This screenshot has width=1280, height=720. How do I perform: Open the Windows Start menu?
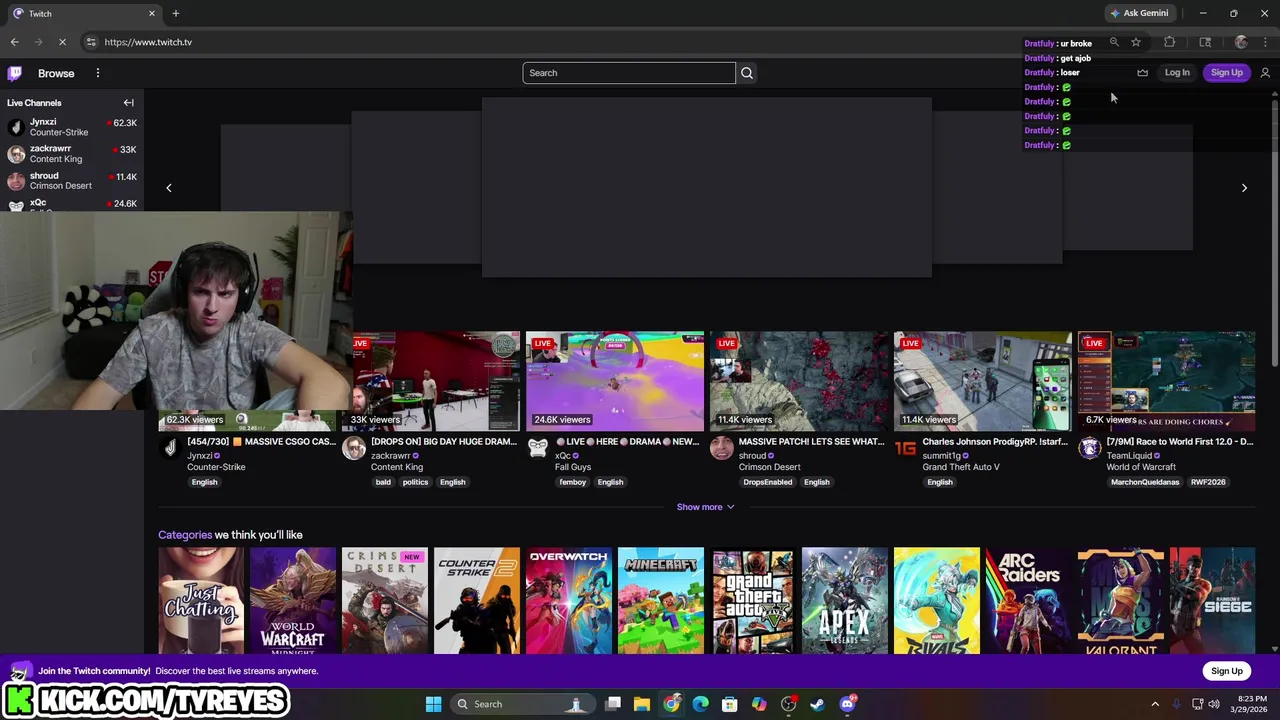pos(433,704)
